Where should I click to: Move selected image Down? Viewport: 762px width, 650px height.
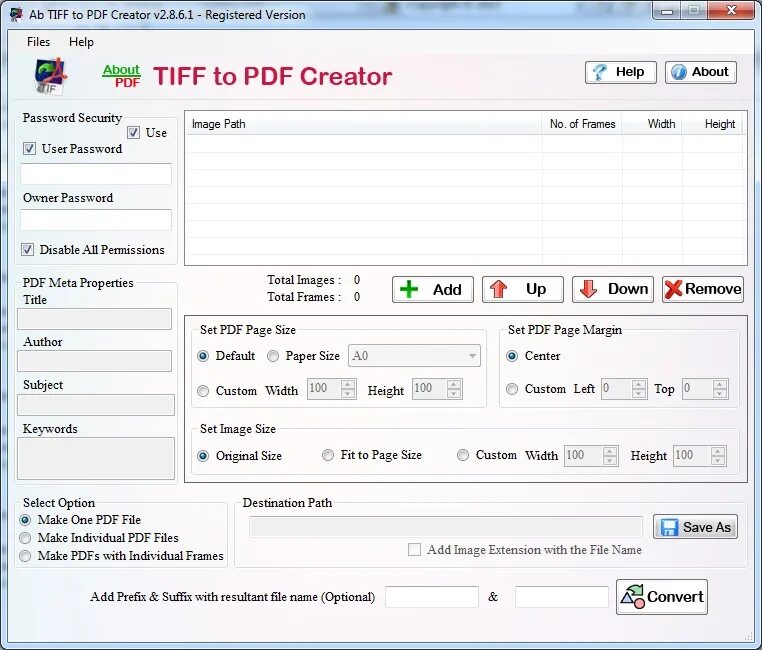click(612, 290)
